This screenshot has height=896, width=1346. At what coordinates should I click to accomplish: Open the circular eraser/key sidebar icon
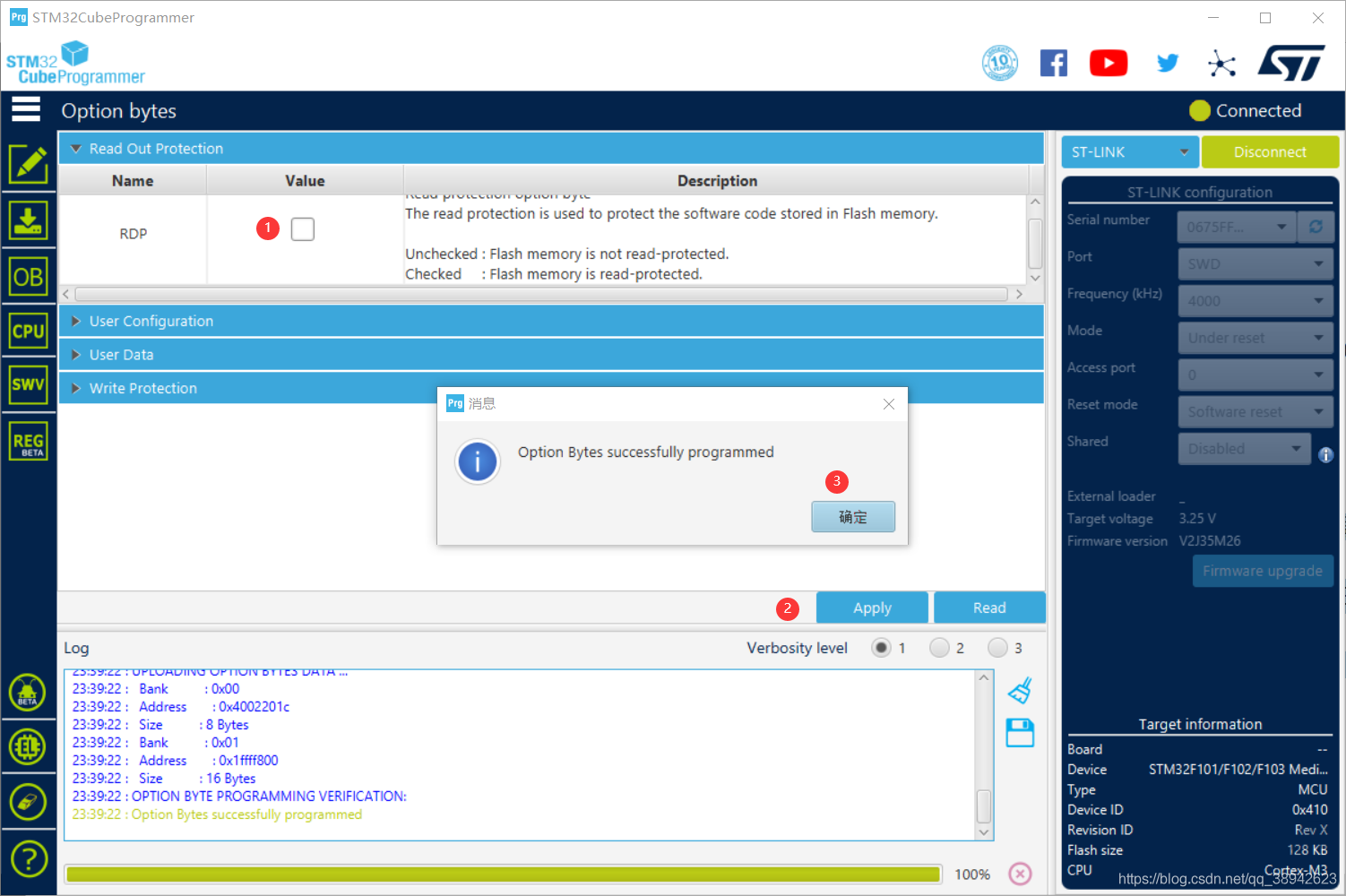coord(28,802)
